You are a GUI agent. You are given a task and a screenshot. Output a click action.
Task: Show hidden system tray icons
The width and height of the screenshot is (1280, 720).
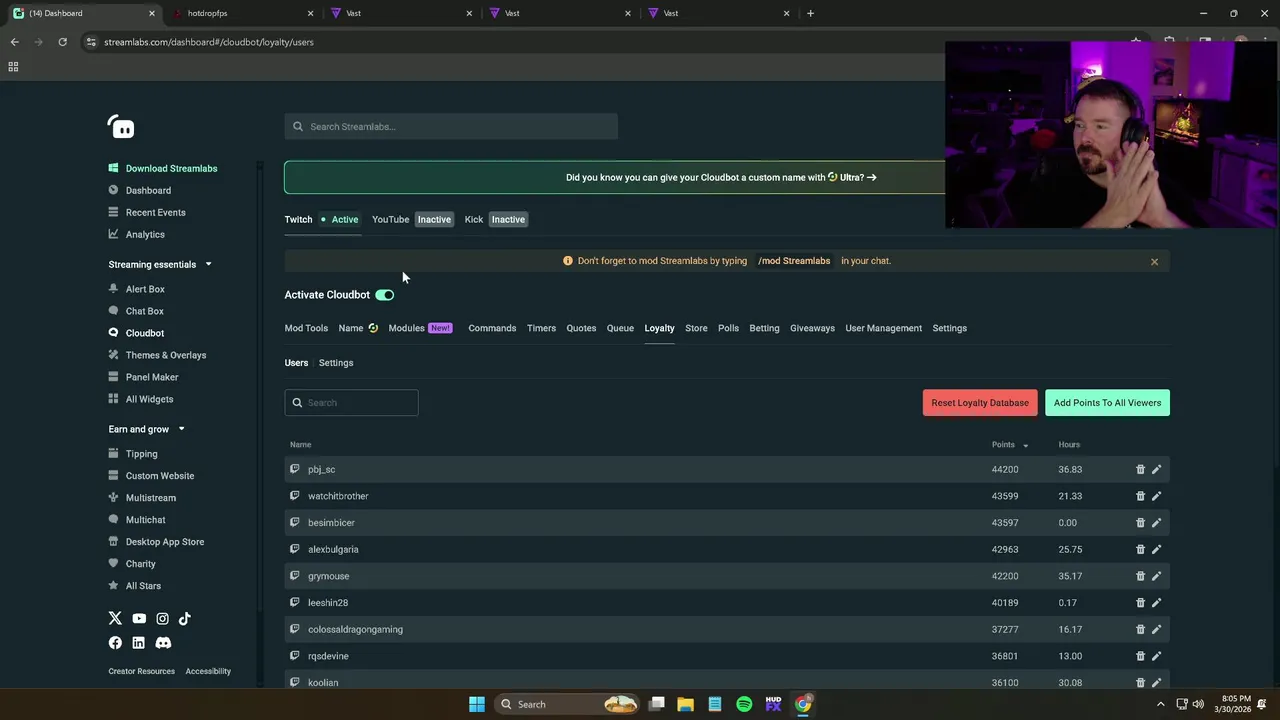tap(1160, 704)
